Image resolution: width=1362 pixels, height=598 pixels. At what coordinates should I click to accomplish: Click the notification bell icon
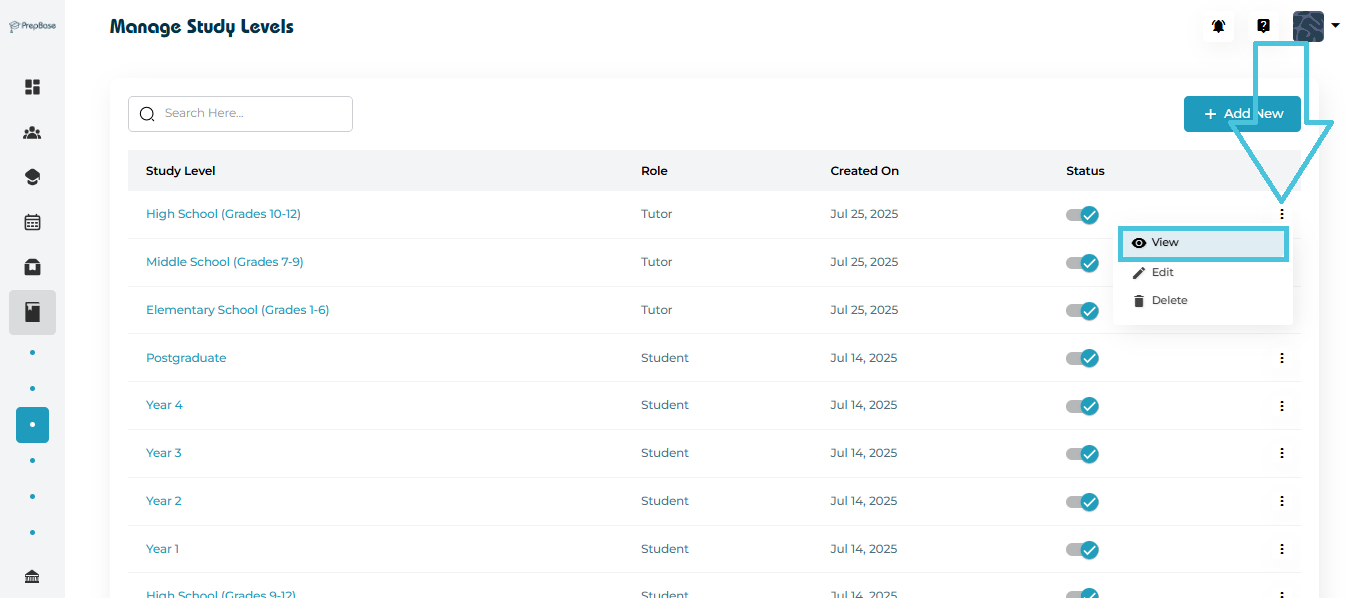(1218, 27)
